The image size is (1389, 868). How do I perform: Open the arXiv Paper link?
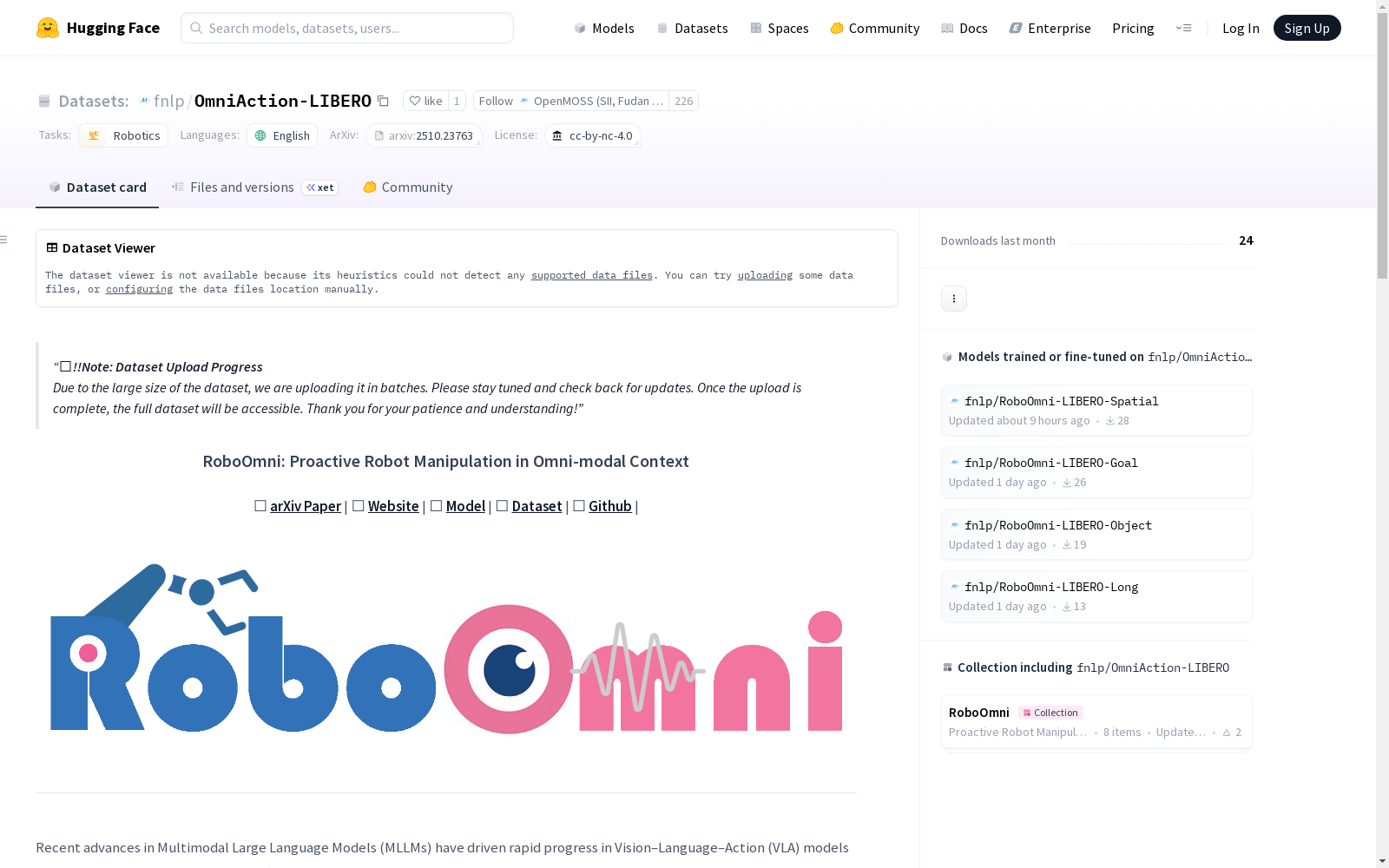point(306,506)
